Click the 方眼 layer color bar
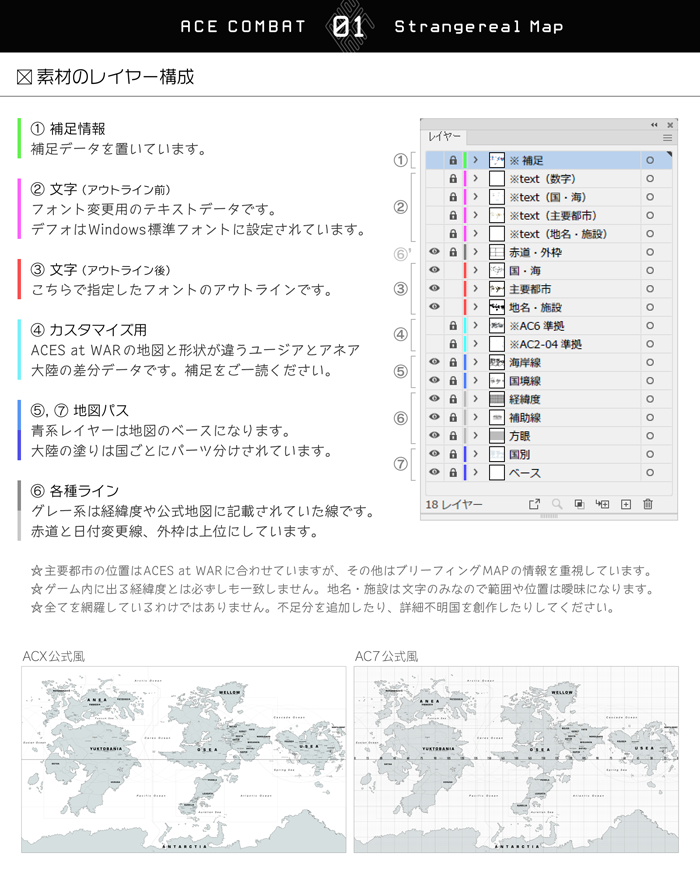This screenshot has width=700, height=875. (x=465, y=435)
